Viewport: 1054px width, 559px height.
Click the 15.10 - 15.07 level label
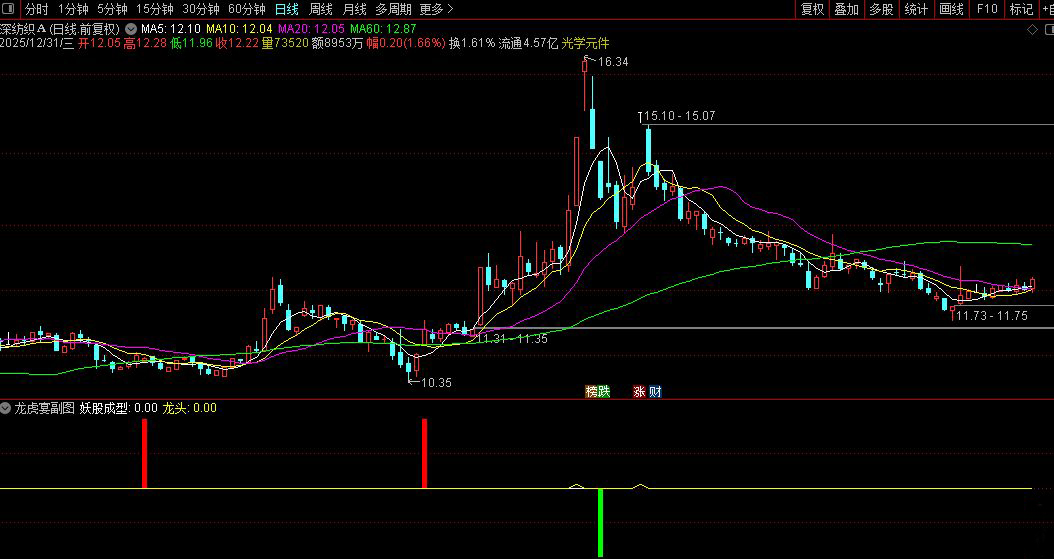pyautogui.click(x=680, y=116)
